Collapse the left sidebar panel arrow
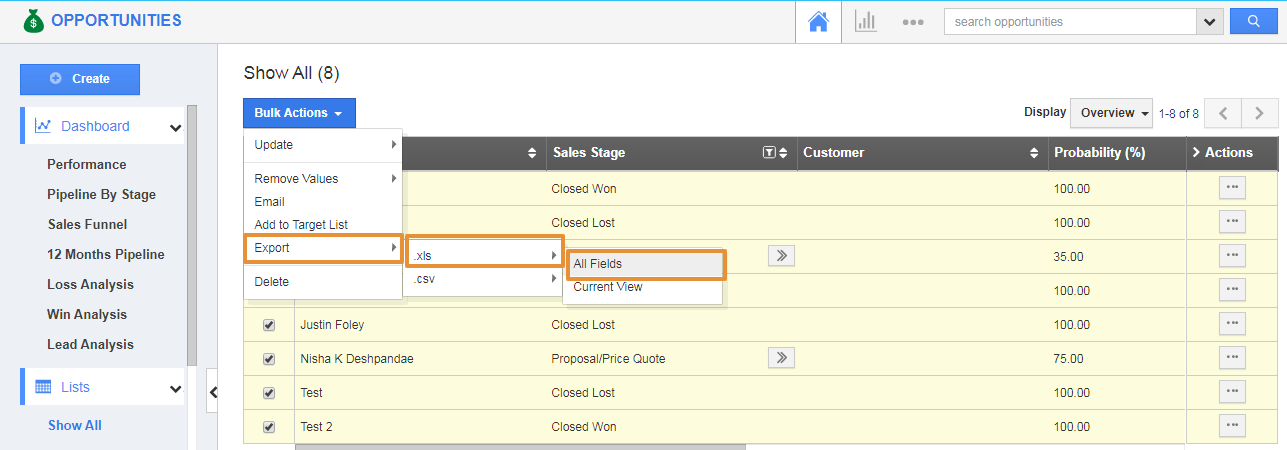1287x450 pixels. 213,393
